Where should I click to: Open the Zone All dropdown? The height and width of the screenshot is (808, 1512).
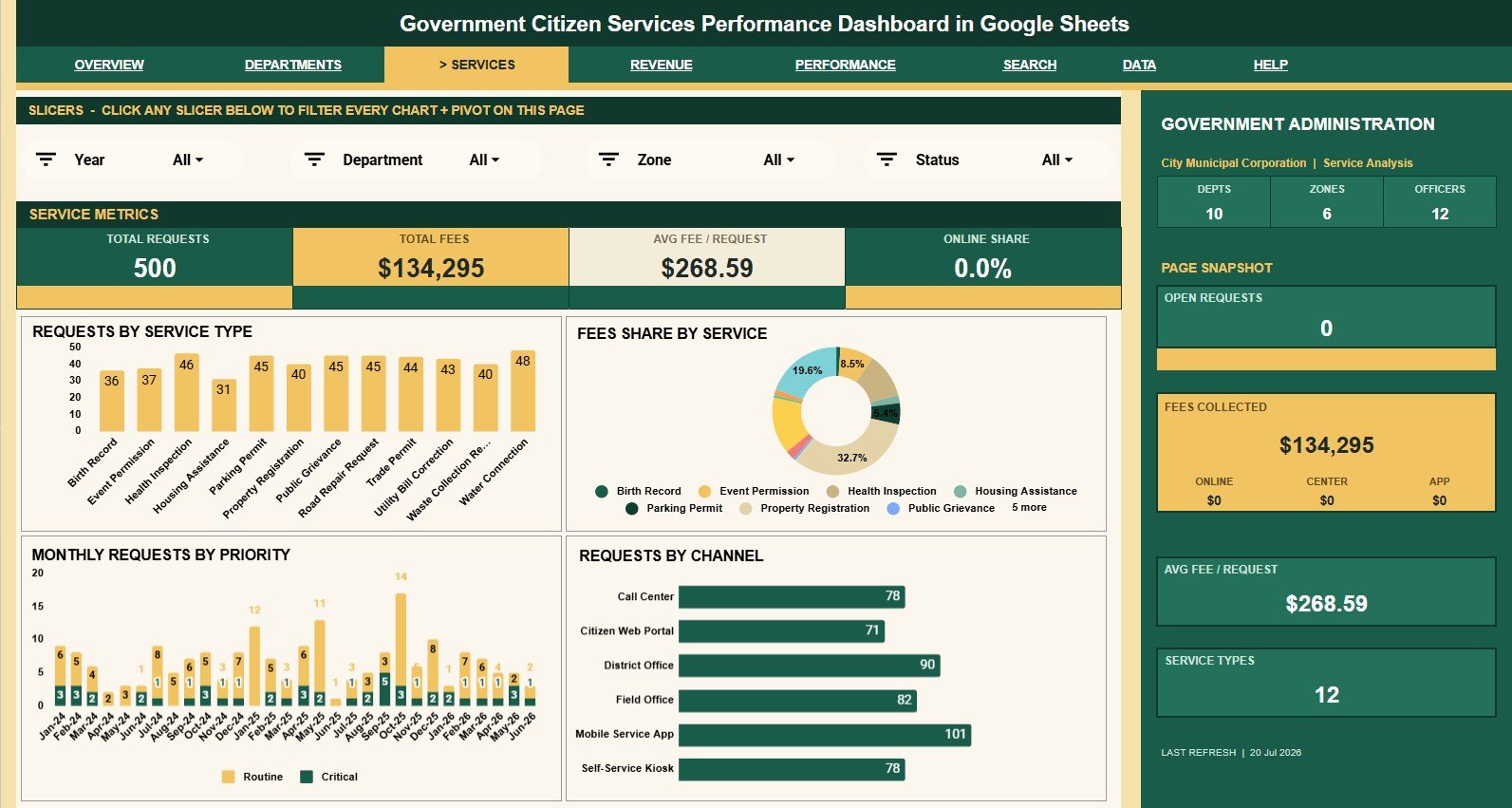[779, 160]
